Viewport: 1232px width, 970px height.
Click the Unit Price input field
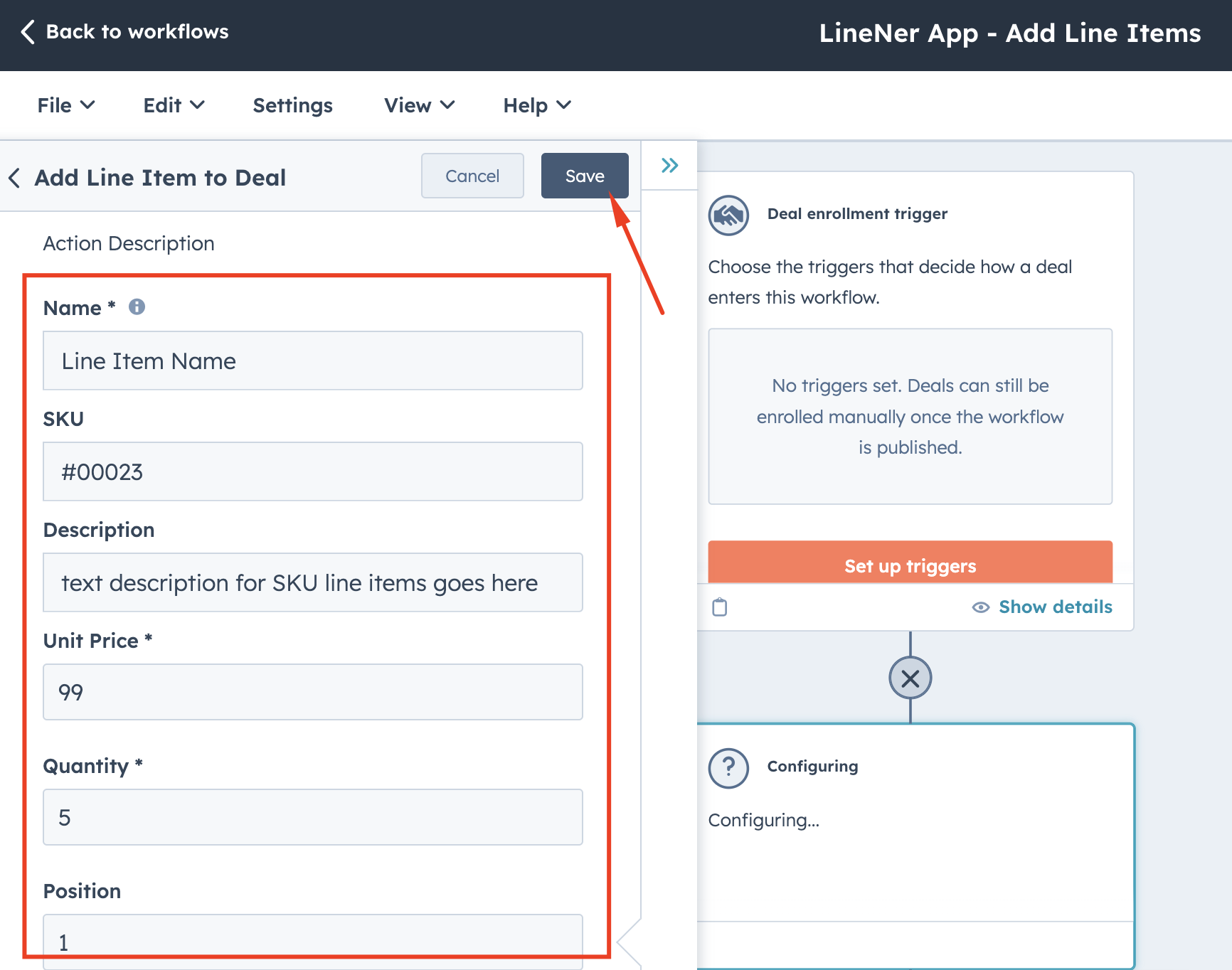point(313,692)
